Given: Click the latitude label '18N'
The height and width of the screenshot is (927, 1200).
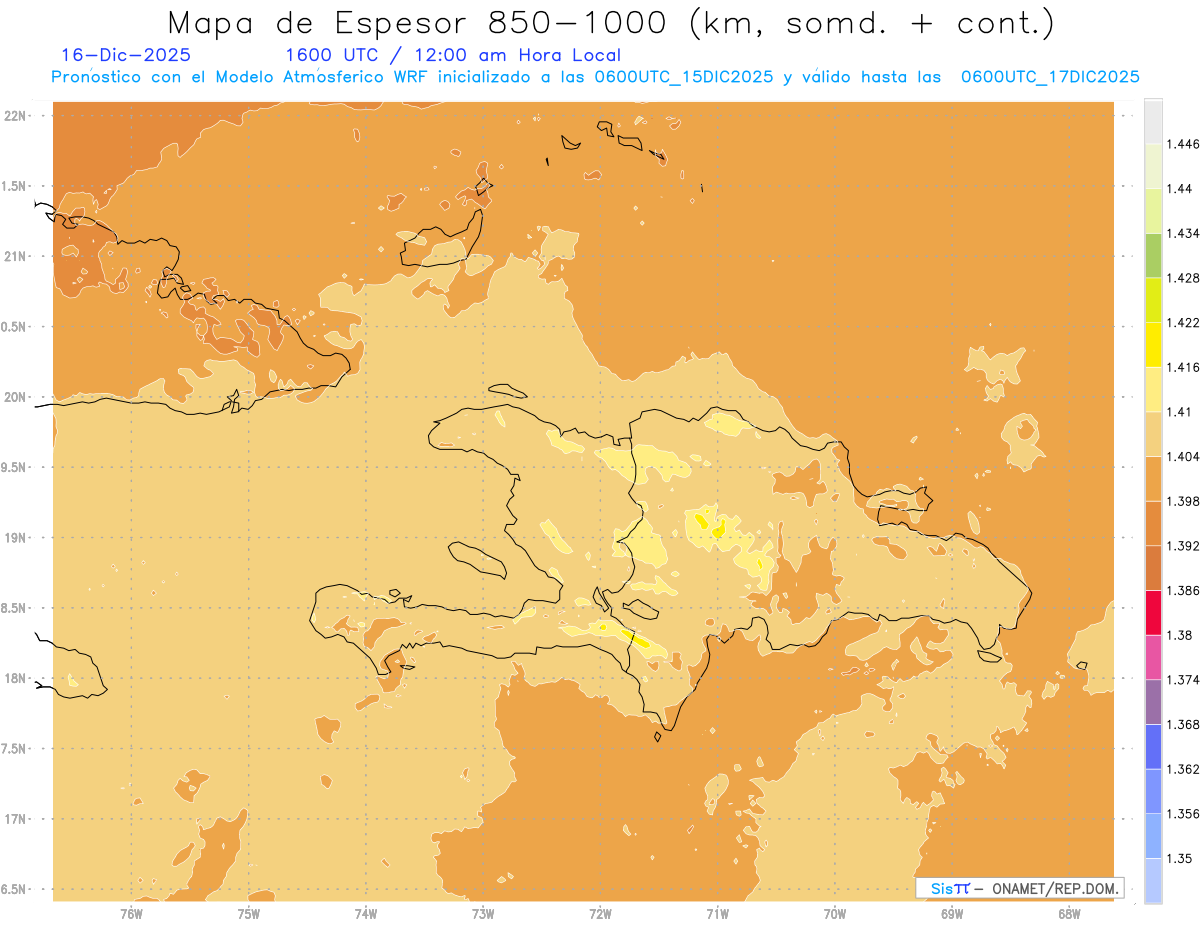Looking at the screenshot, I should point(15,678).
